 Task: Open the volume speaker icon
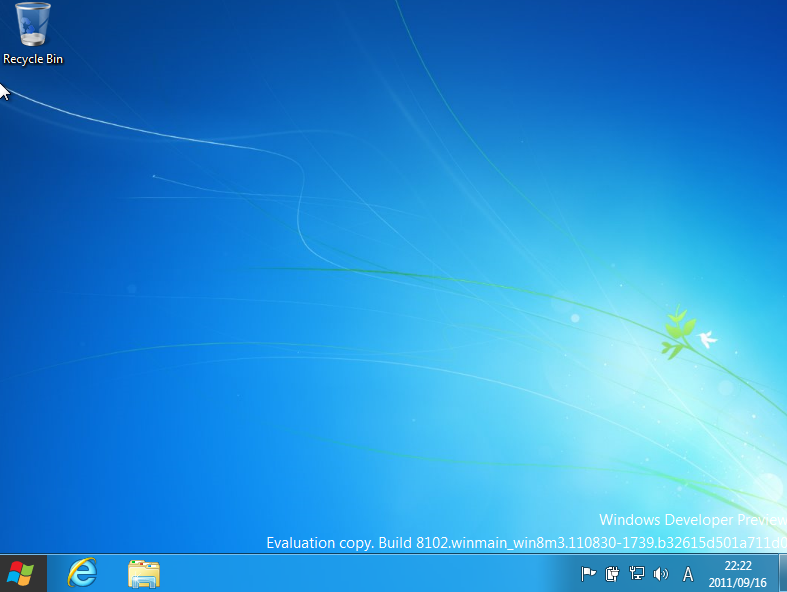click(x=660, y=574)
